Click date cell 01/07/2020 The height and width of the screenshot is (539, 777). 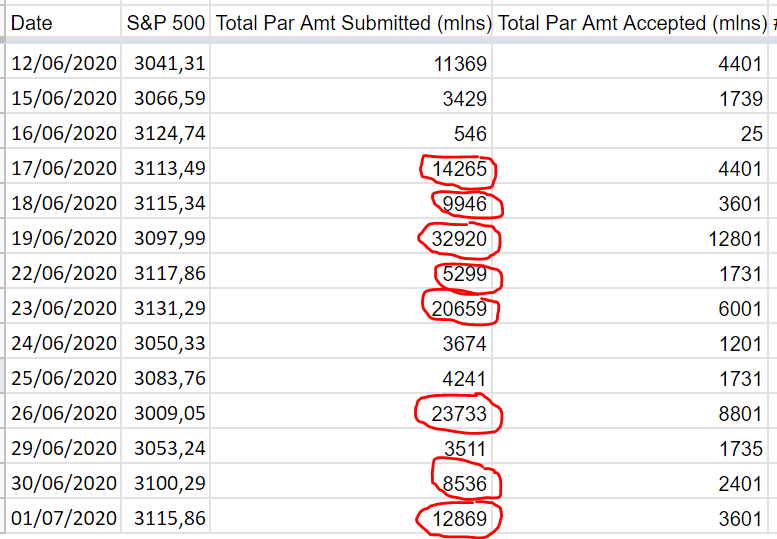click(x=63, y=518)
